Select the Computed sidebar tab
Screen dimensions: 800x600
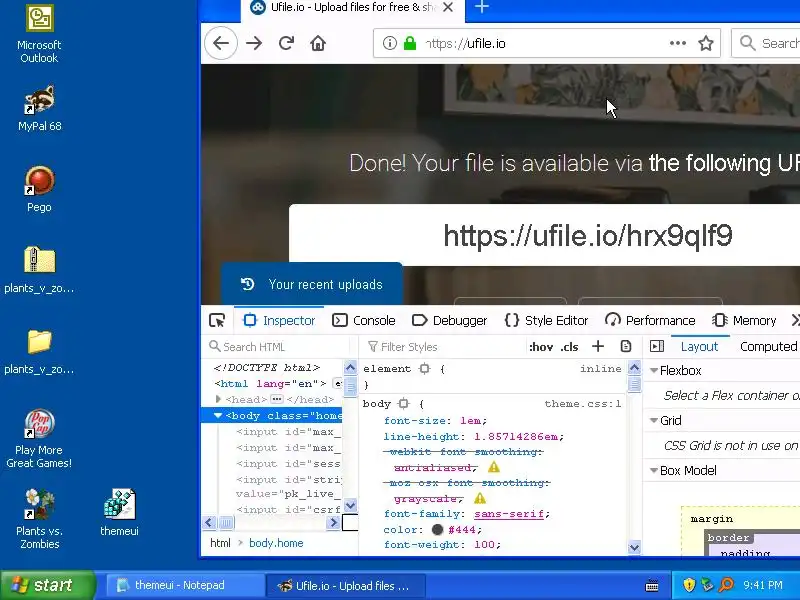point(768,346)
